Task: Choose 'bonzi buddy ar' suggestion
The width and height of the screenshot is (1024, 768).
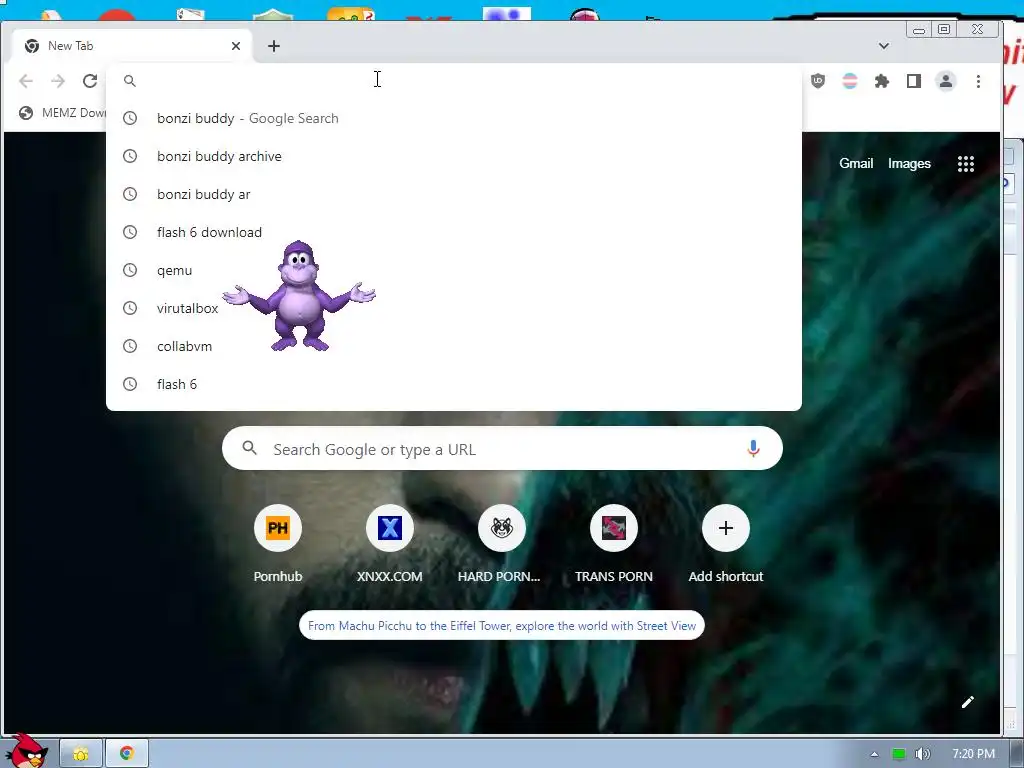Action: 453,194
